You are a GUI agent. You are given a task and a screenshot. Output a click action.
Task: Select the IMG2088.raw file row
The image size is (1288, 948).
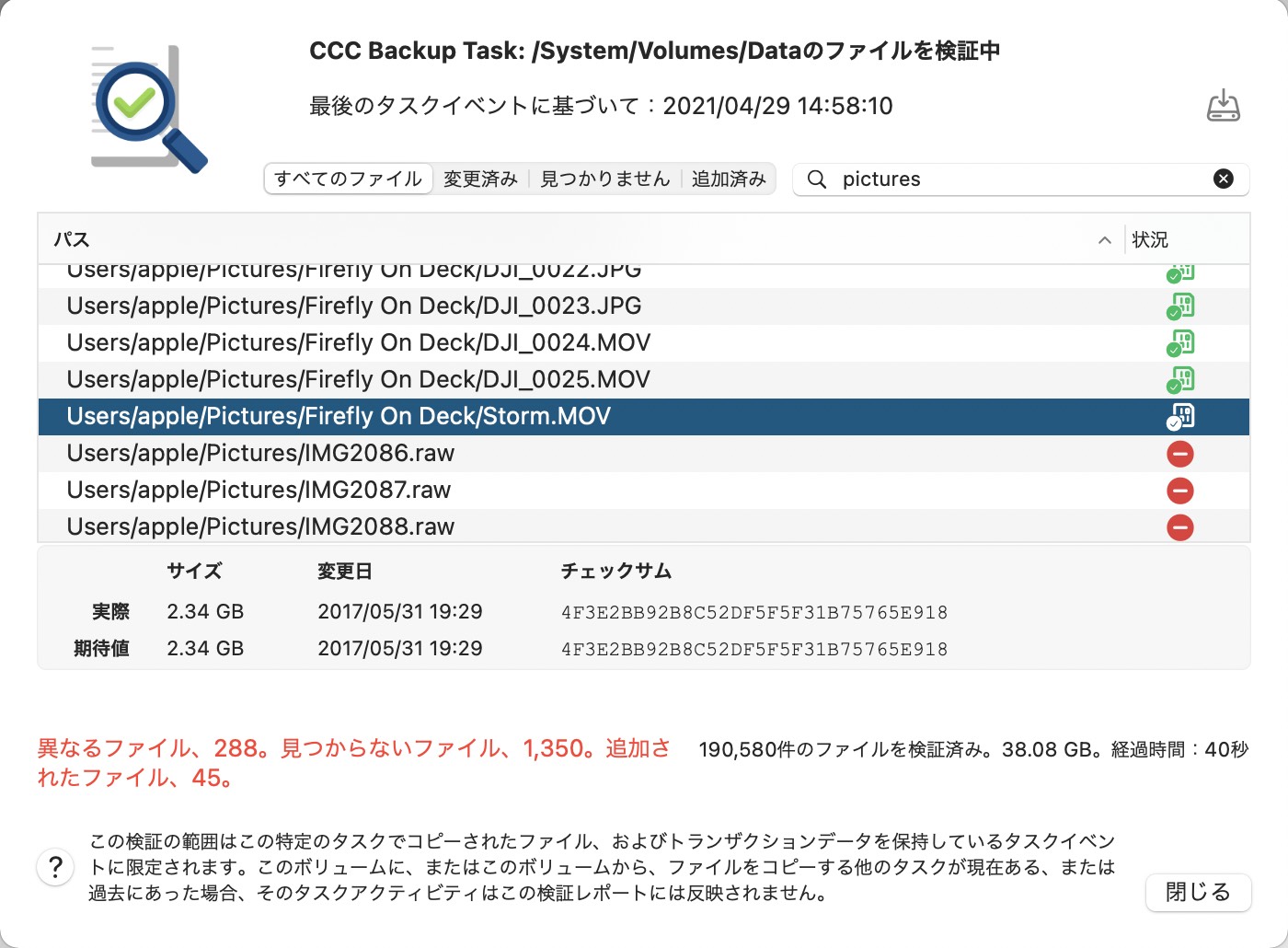coord(644,526)
